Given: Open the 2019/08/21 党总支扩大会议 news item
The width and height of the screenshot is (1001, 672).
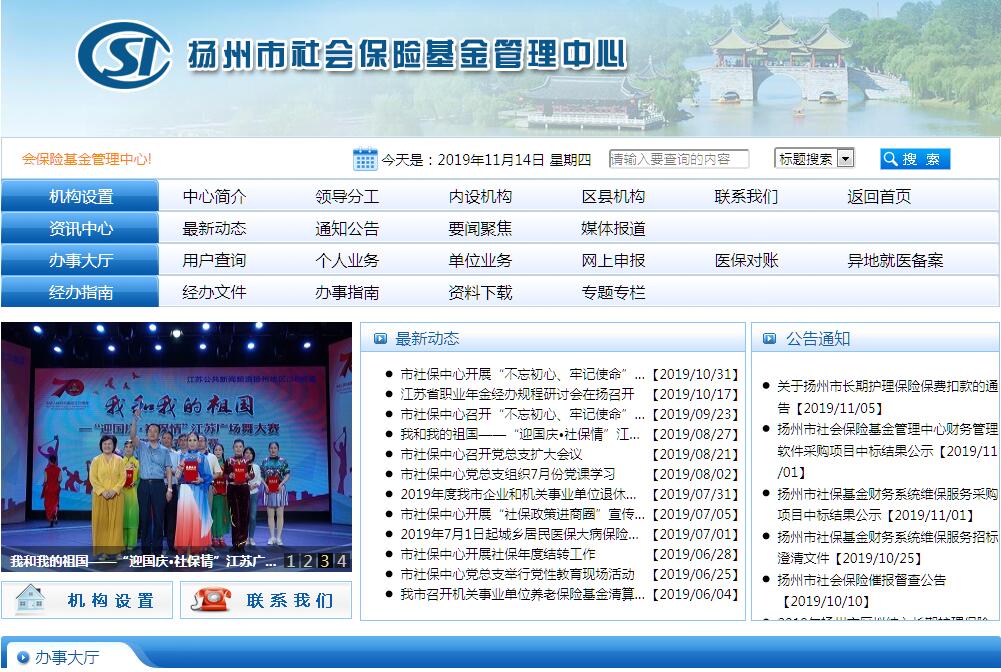Looking at the screenshot, I should (490, 454).
